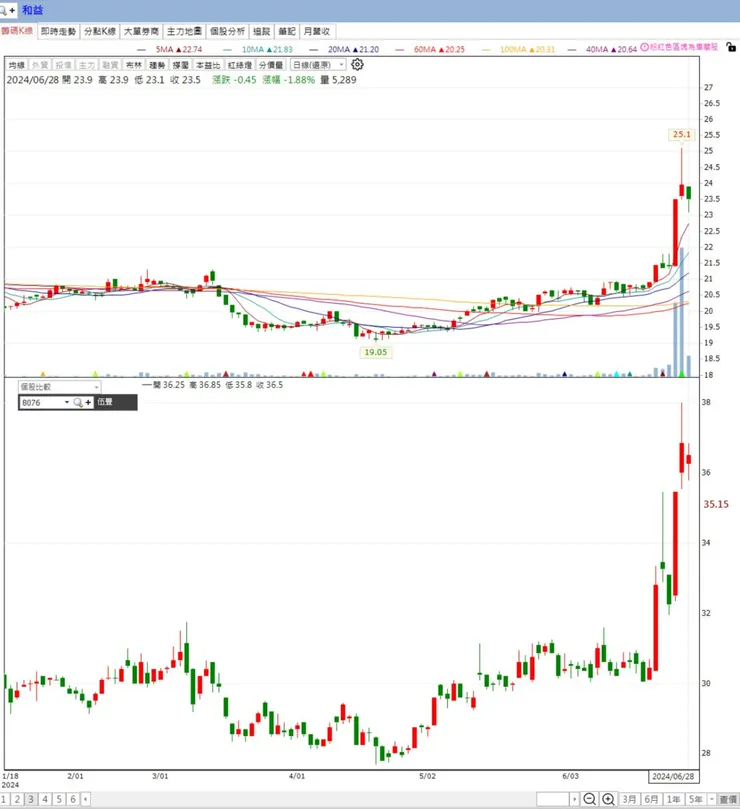Select page 3 at bottom left
The image size is (740, 809).
pos(31,799)
